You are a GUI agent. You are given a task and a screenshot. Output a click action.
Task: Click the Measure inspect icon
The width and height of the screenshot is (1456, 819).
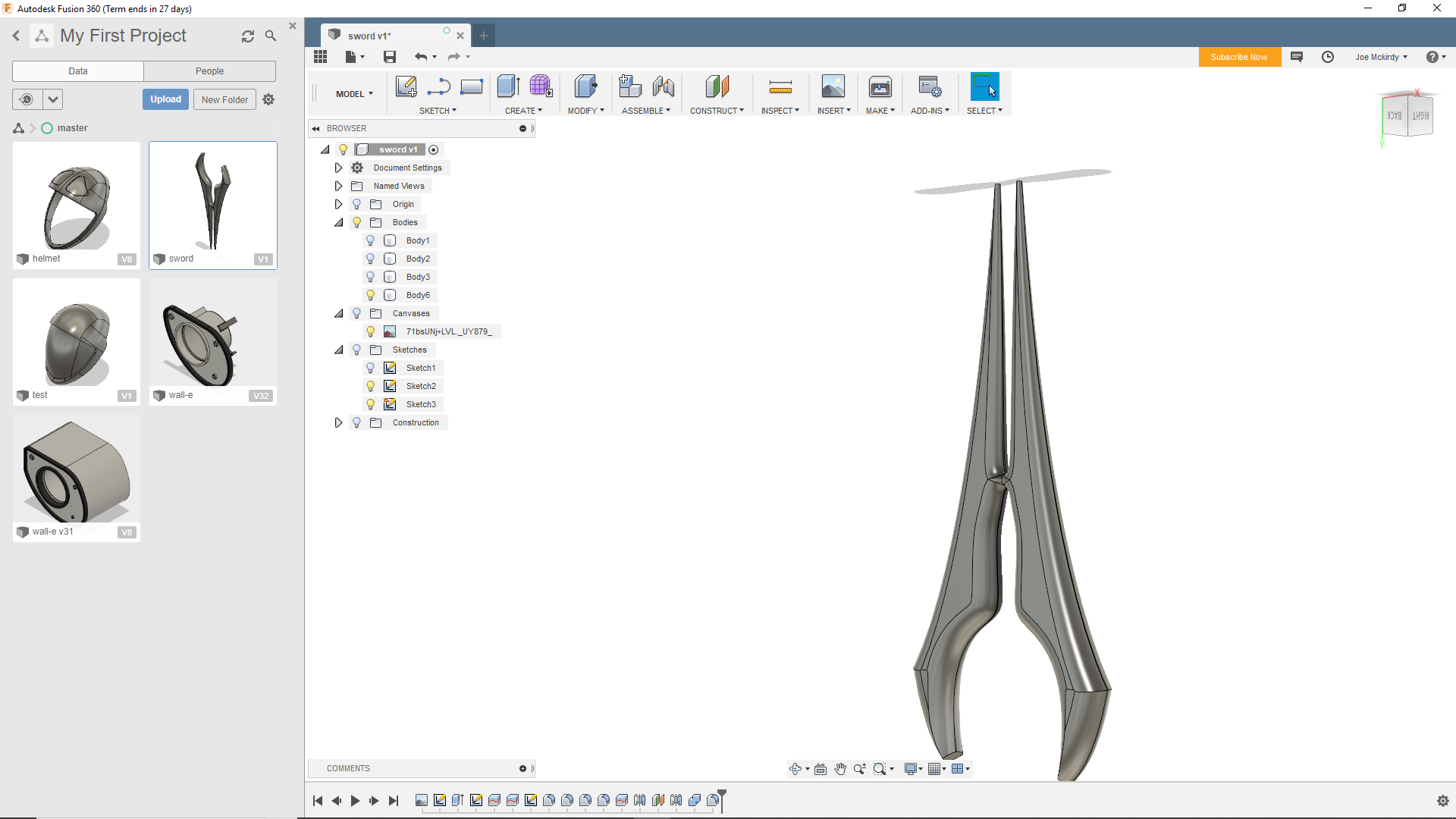tap(780, 87)
